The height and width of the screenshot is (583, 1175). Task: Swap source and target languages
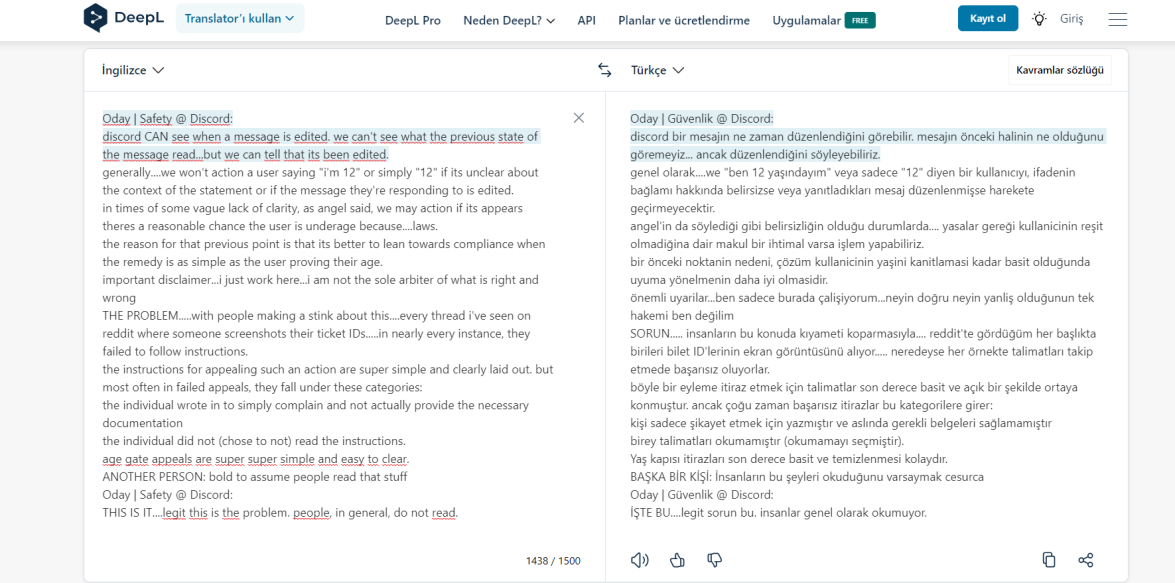[605, 70]
